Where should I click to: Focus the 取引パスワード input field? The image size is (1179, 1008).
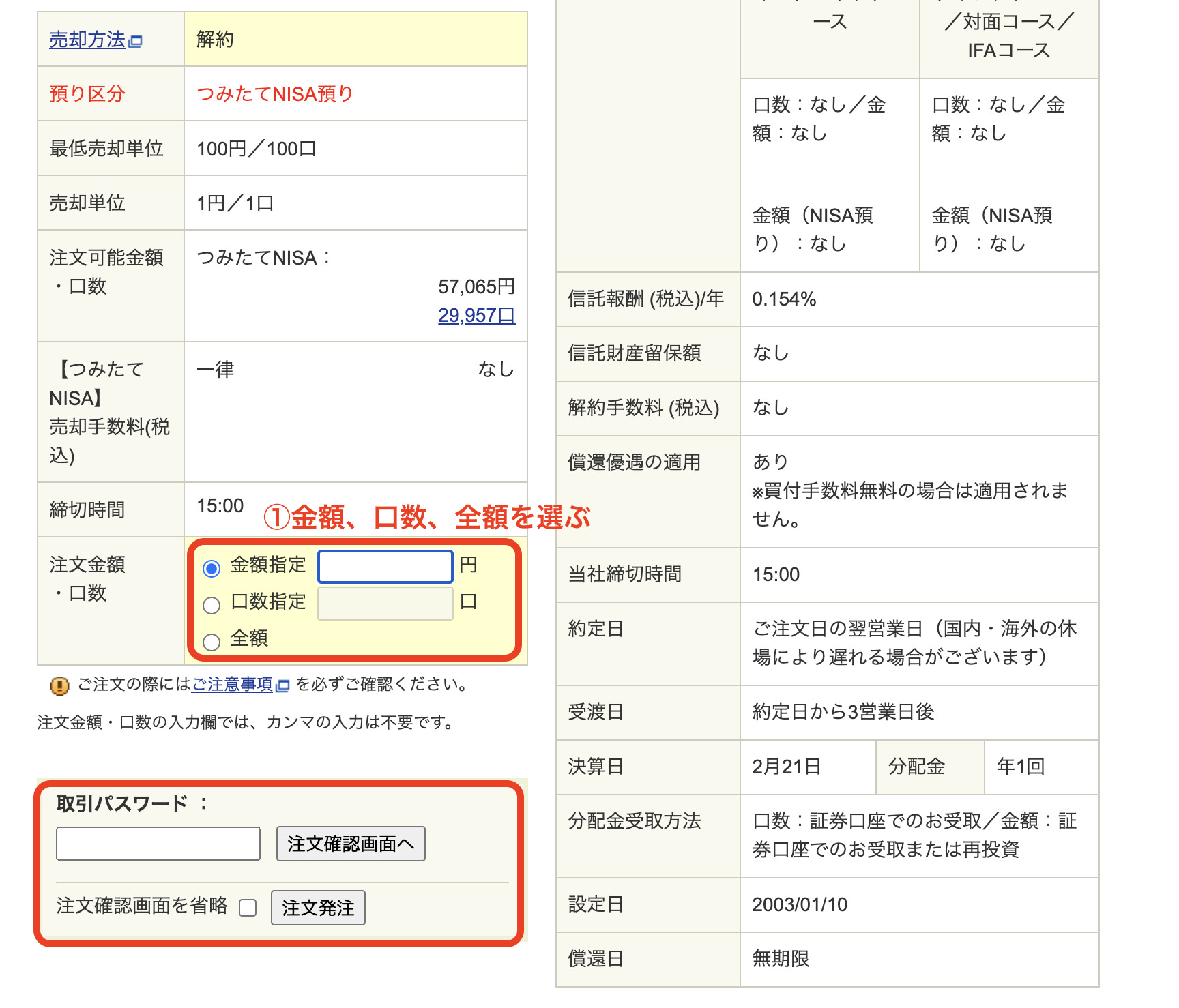pyautogui.click(x=158, y=844)
